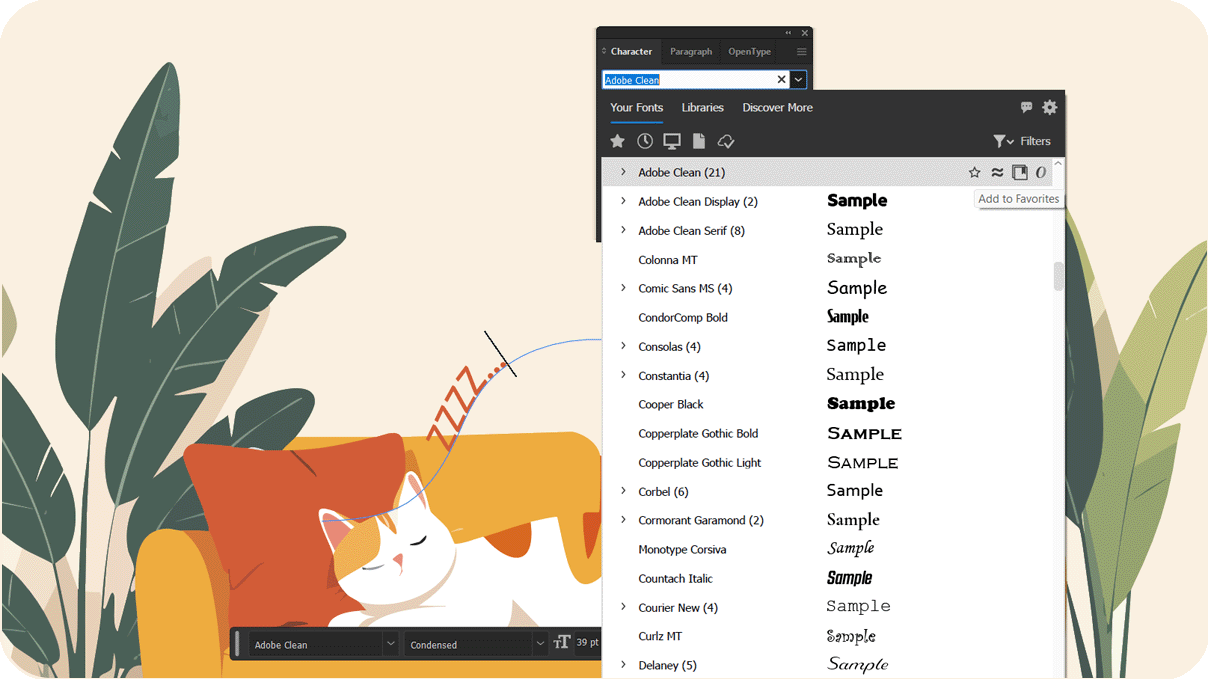The width and height of the screenshot is (1208, 679).
Task: Click the grip handle of the floating text bar
Action: tap(237, 644)
